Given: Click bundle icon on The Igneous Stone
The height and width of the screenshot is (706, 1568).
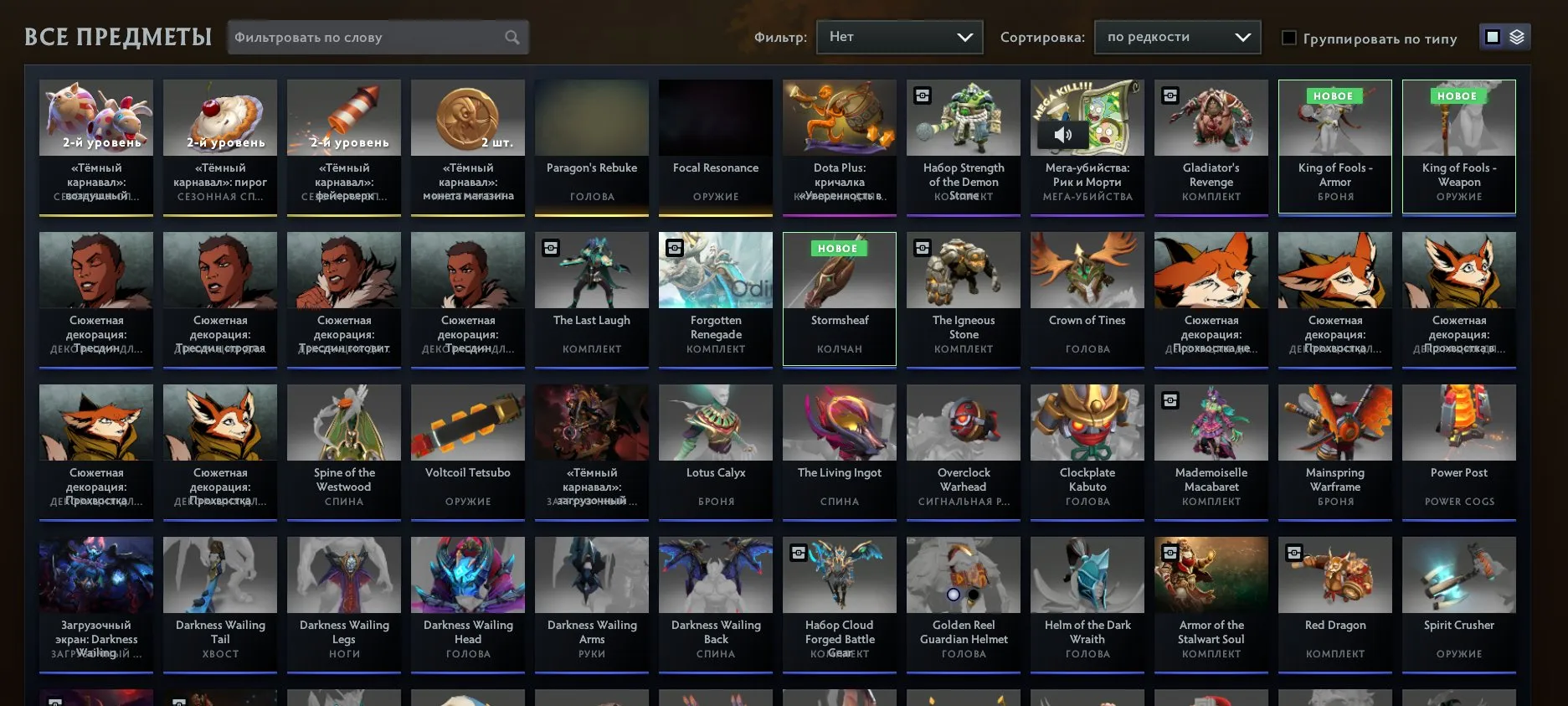Looking at the screenshot, I should pos(922,248).
